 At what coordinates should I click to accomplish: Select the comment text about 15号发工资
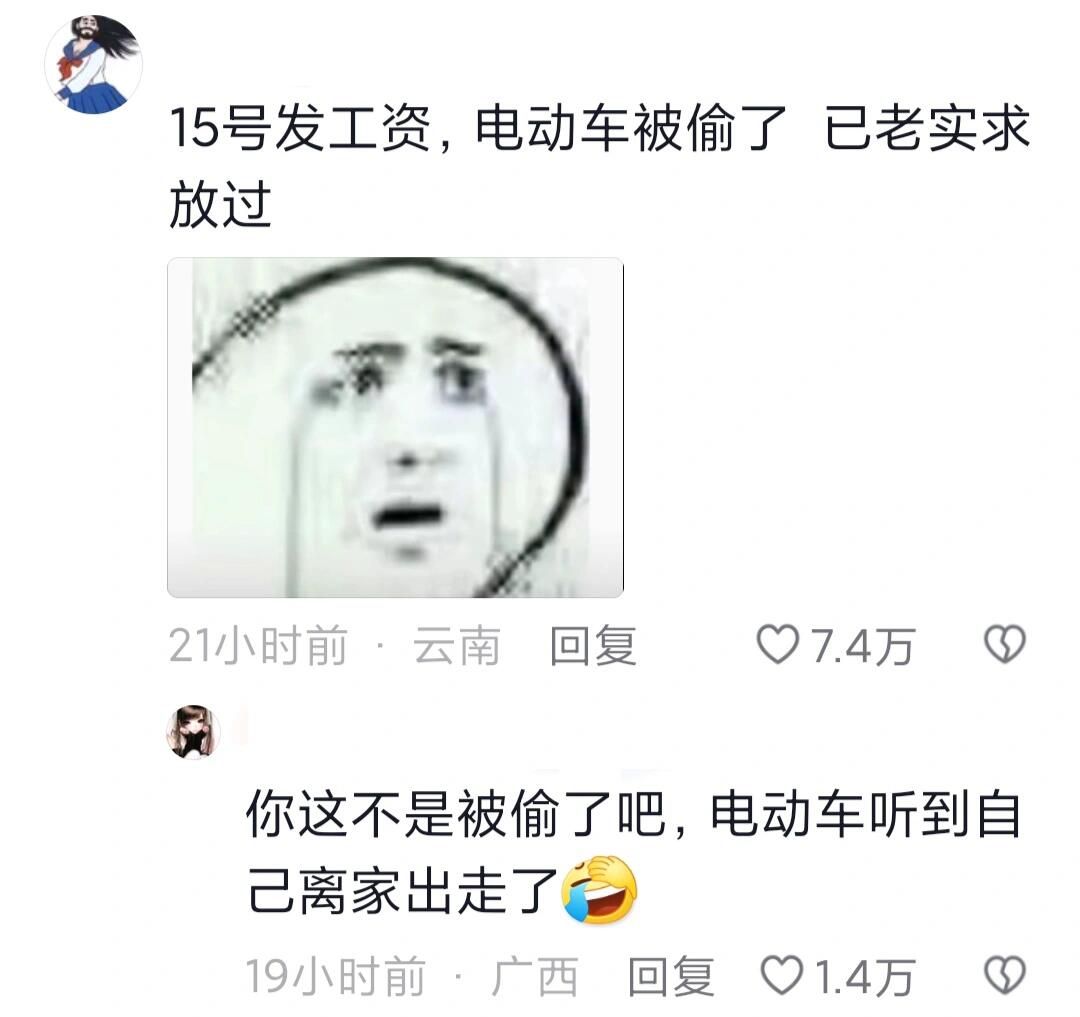[599, 166]
